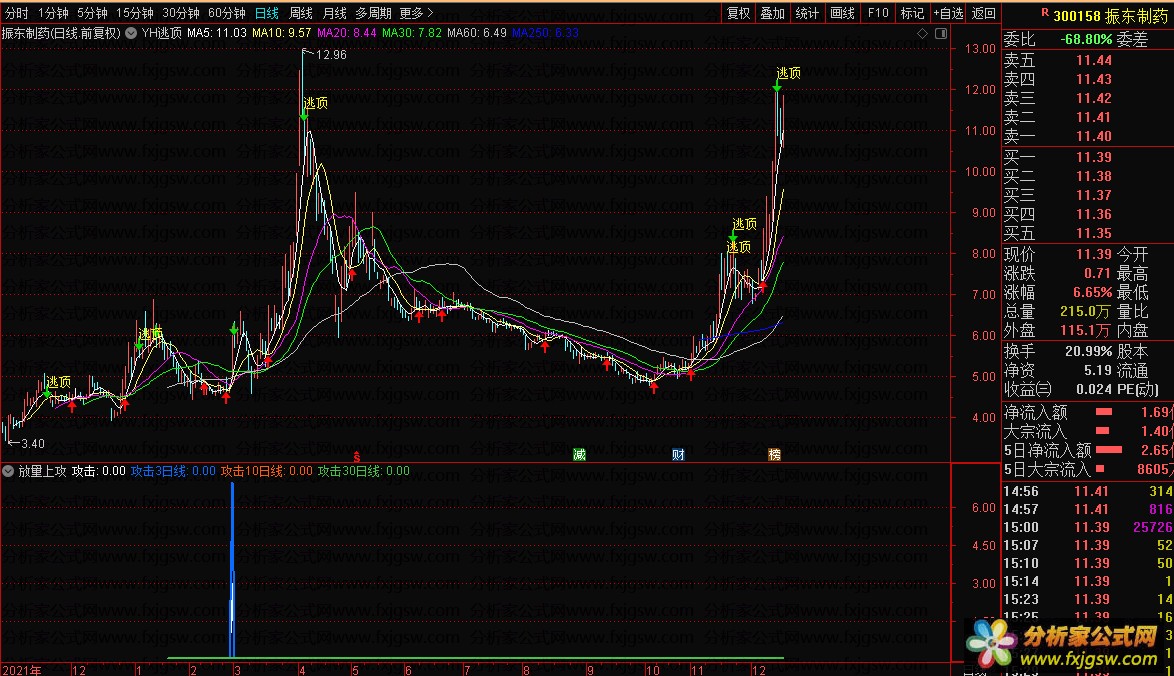Click the 标记 mark button
Screen dimensions: 1174x676
coord(912,13)
